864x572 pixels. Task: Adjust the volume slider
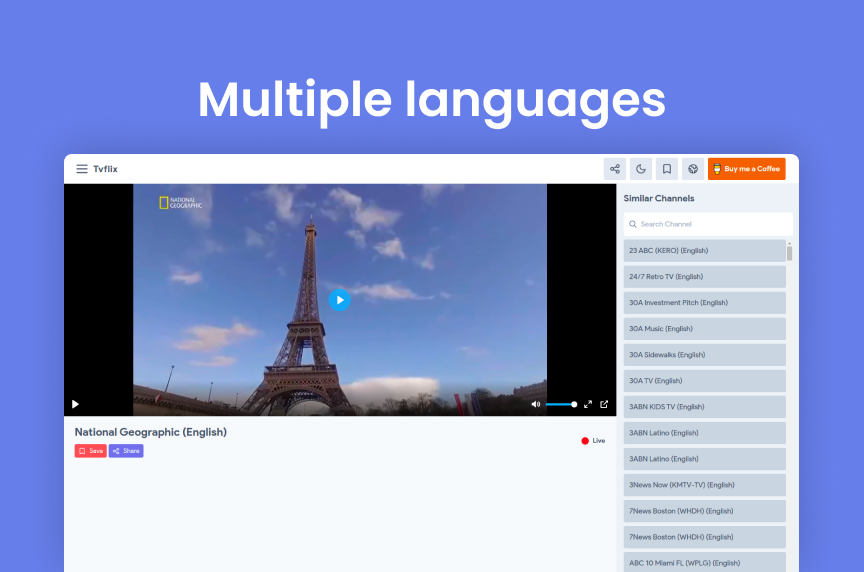(561, 404)
